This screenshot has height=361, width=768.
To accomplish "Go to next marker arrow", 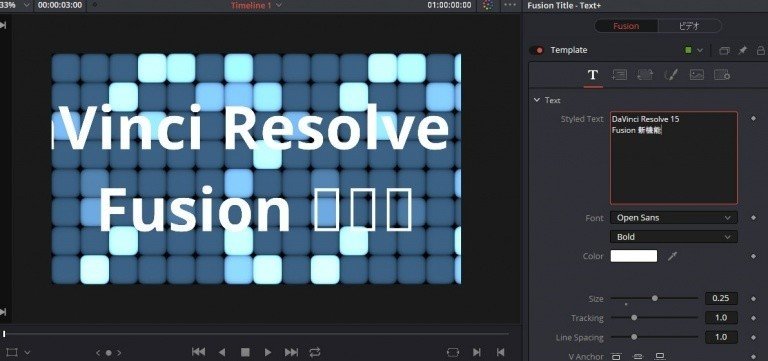I will (119, 352).
